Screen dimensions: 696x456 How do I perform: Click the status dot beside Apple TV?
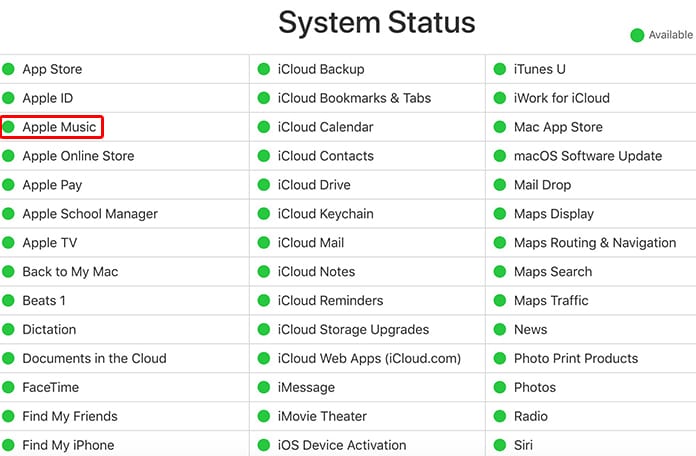point(8,242)
